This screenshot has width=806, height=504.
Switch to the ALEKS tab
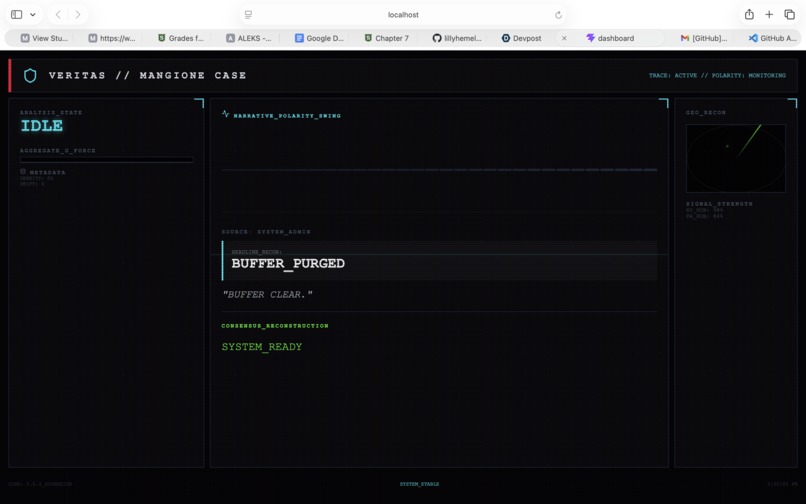click(249, 38)
